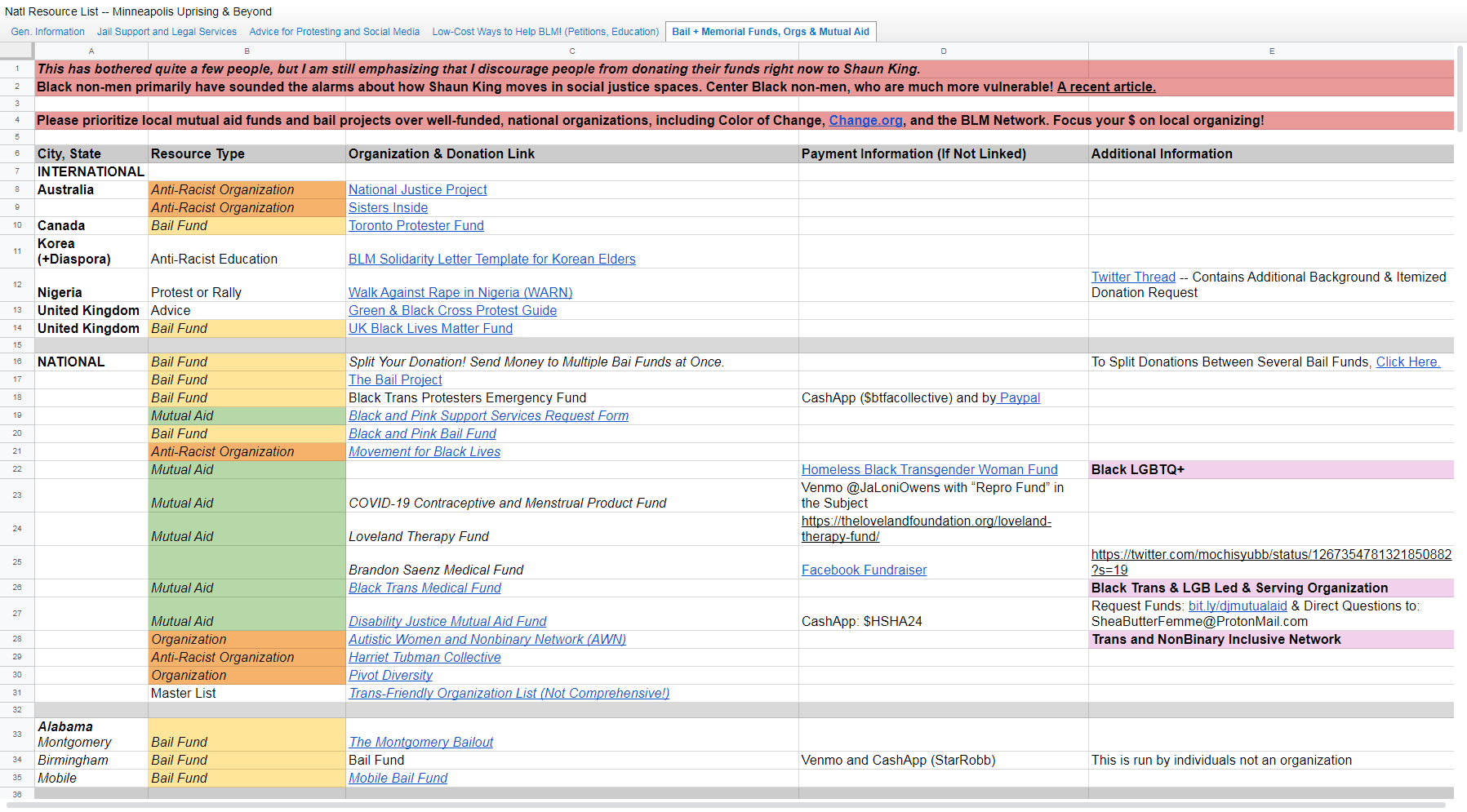Click 'Additional Information' header cell
This screenshot has width=1467, height=812.
pyautogui.click(x=1271, y=153)
